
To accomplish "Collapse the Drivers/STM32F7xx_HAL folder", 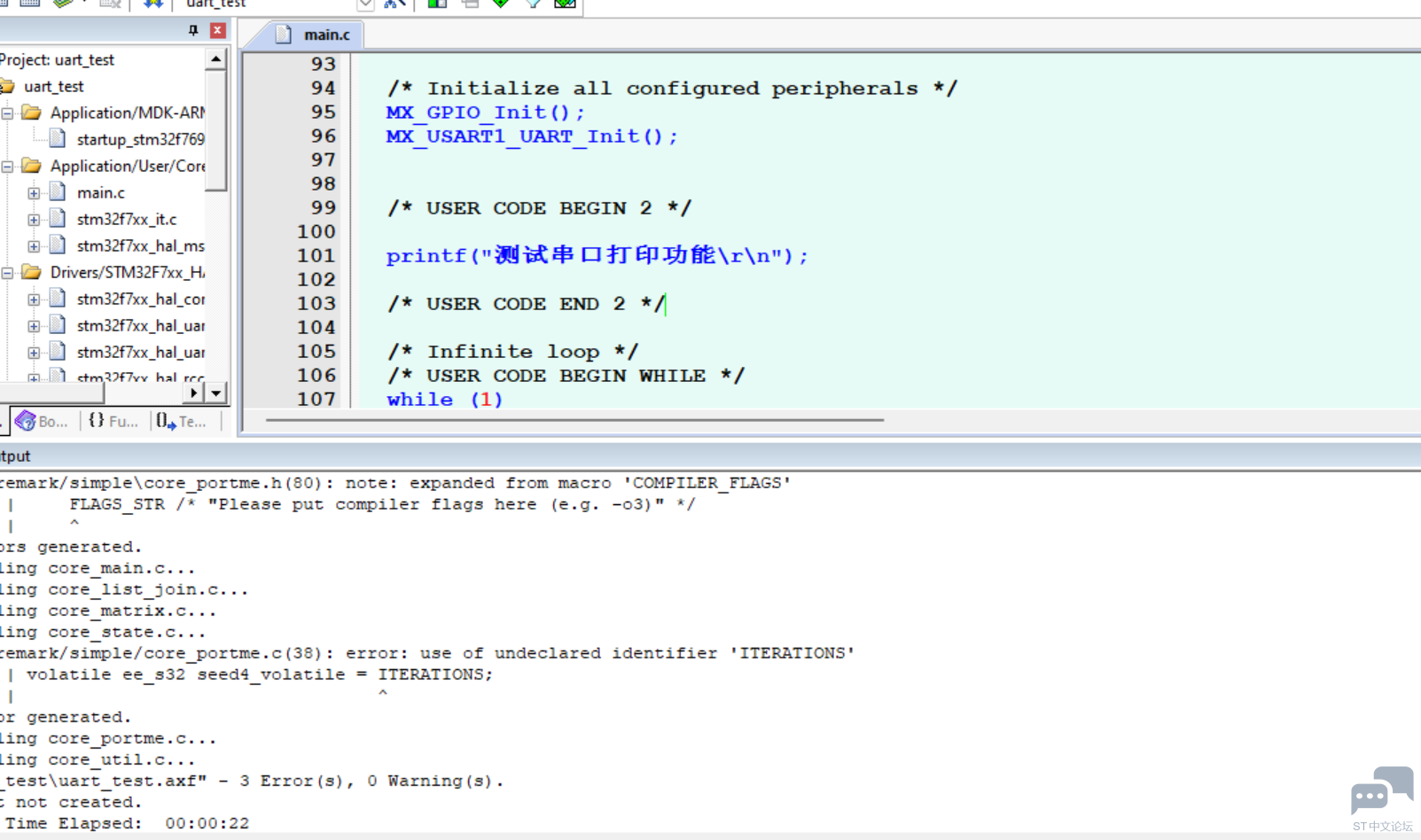I will (7, 273).
